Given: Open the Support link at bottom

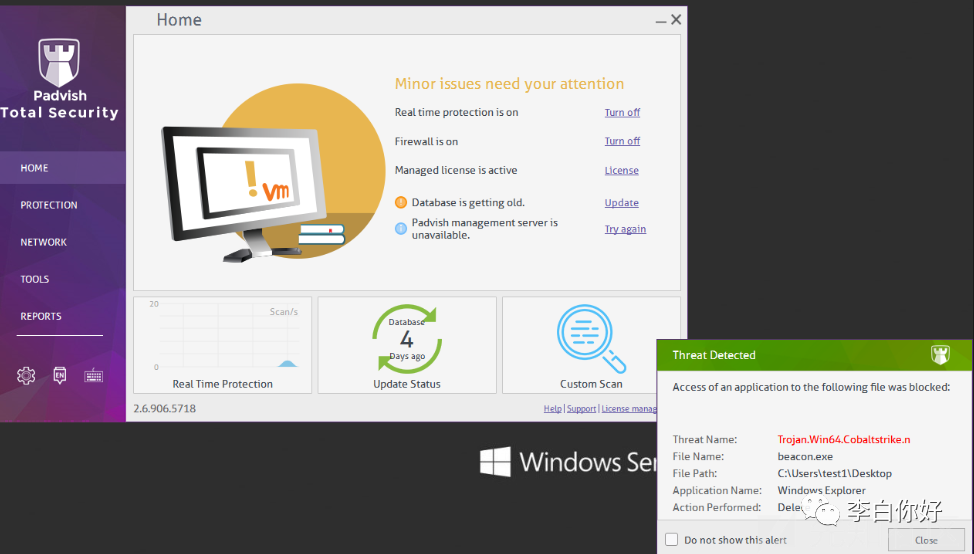Looking at the screenshot, I should tap(581, 409).
